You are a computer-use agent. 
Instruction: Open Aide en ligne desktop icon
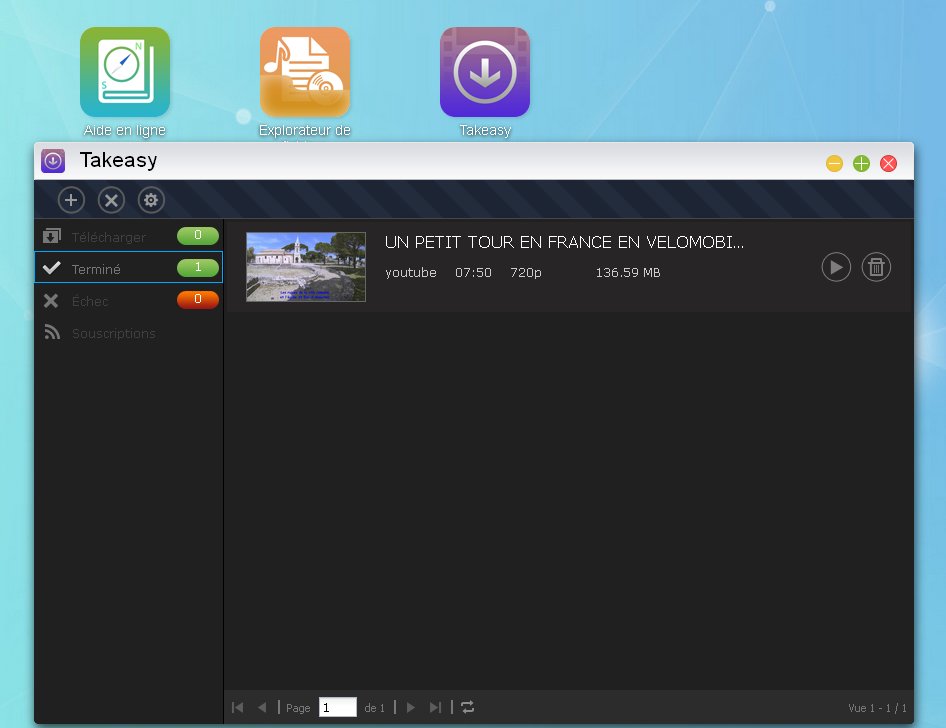(x=125, y=73)
